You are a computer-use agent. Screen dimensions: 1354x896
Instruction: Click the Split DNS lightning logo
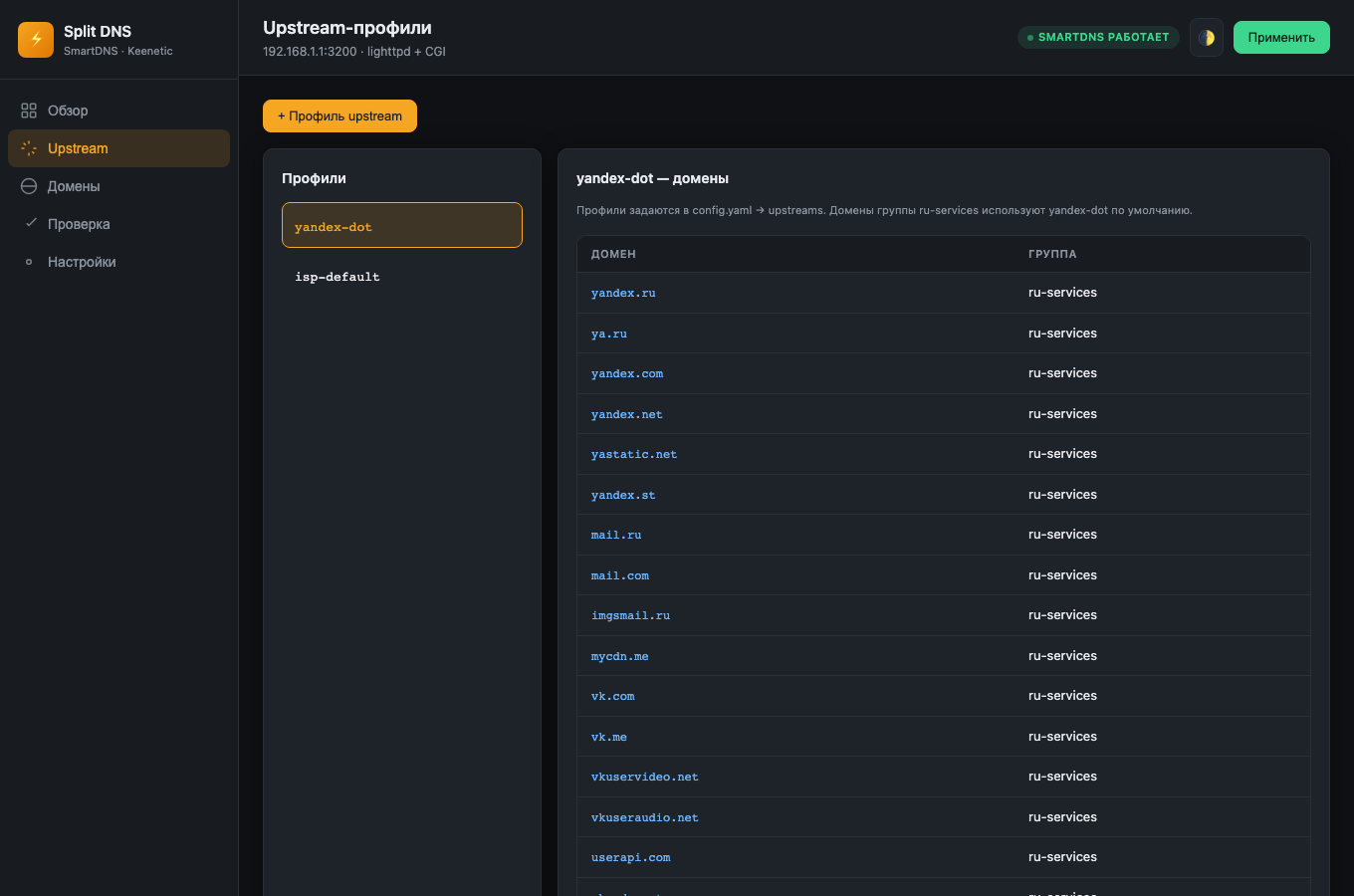click(x=36, y=40)
